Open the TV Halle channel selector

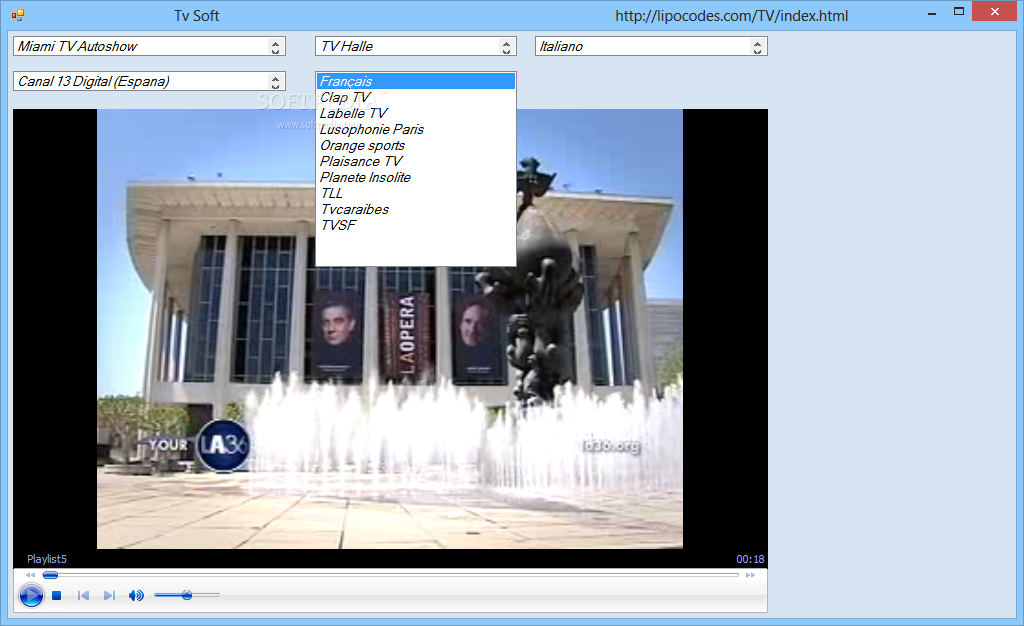[x=415, y=46]
